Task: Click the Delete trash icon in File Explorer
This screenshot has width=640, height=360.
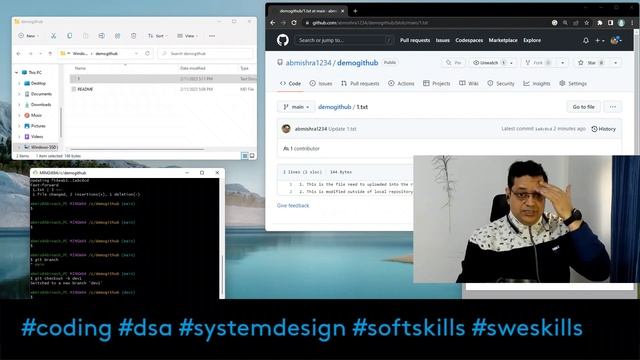Action: (x=133, y=36)
